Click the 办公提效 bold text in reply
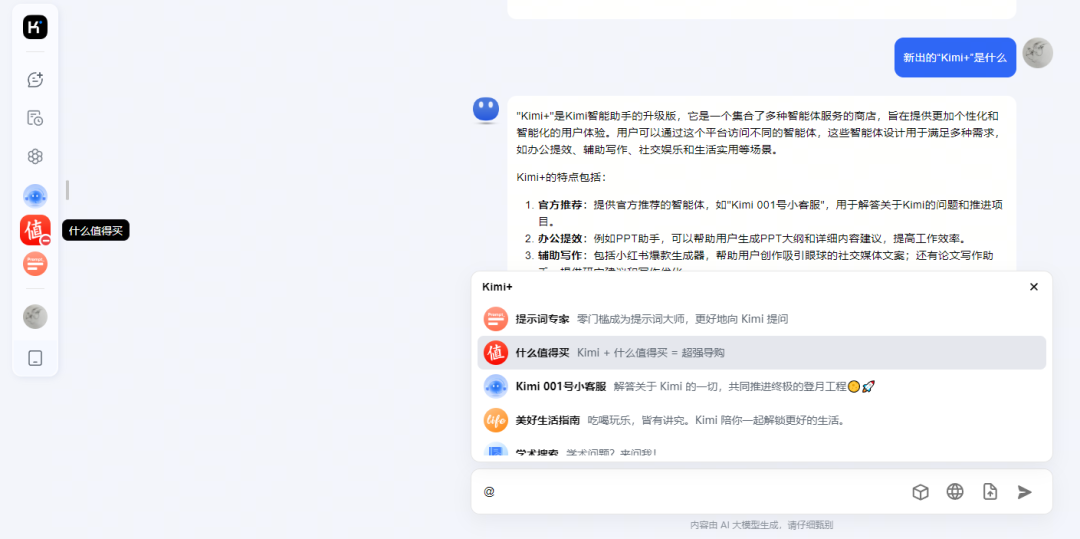This screenshot has height=539, width=1080. point(562,239)
